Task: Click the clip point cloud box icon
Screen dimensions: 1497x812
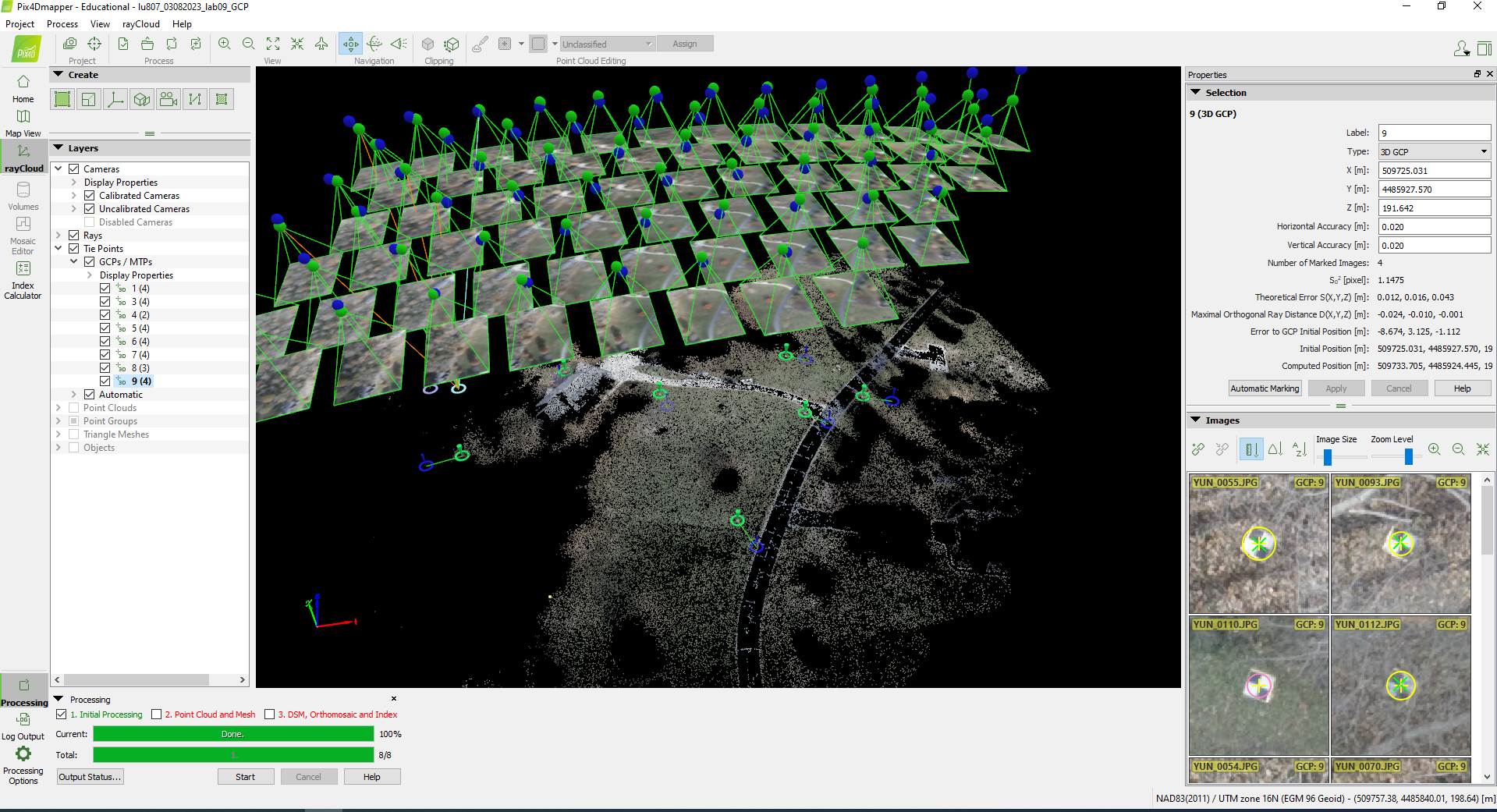Action: click(x=428, y=44)
